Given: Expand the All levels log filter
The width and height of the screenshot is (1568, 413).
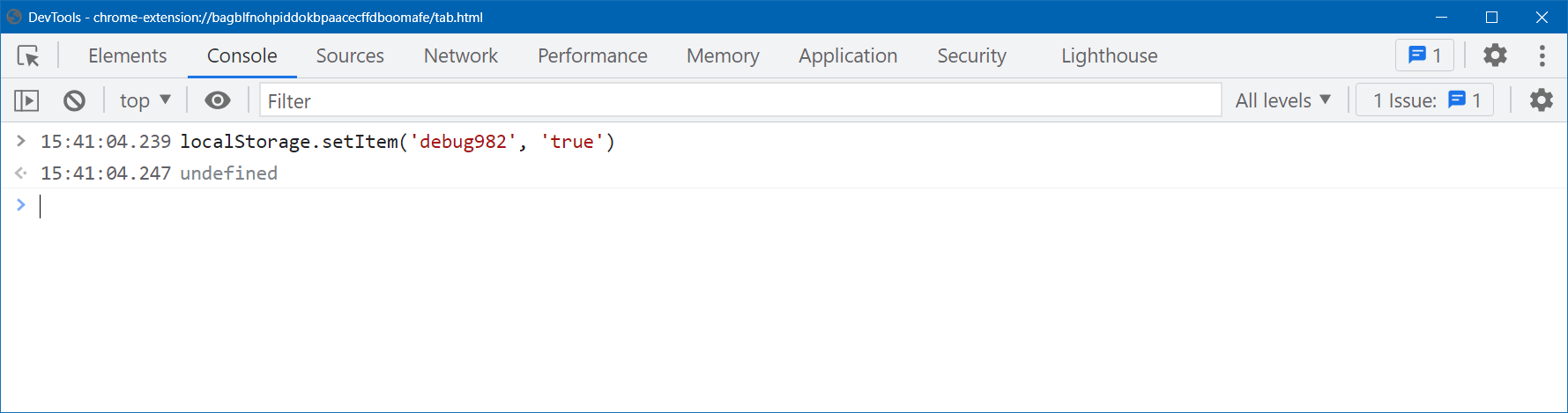Looking at the screenshot, I should tap(1282, 100).
